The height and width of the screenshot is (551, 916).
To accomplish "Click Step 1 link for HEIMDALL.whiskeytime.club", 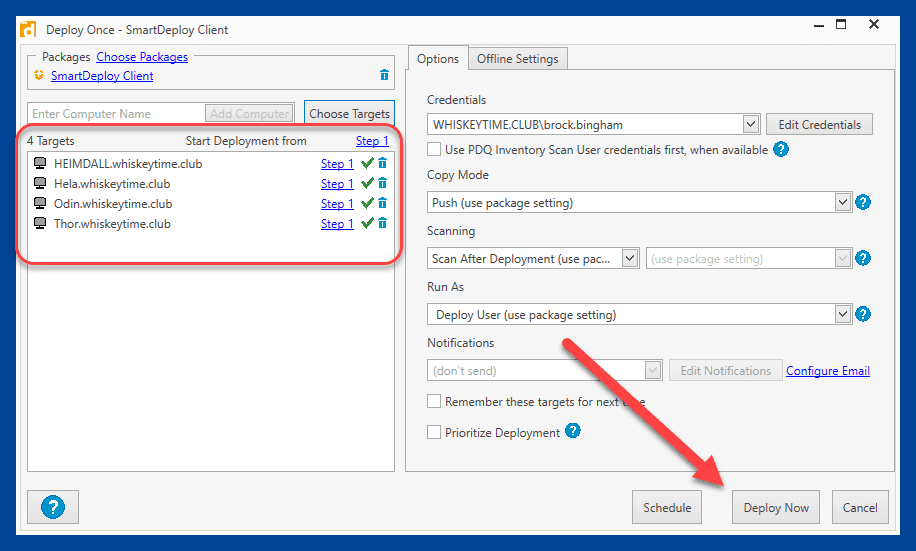I will [337, 164].
